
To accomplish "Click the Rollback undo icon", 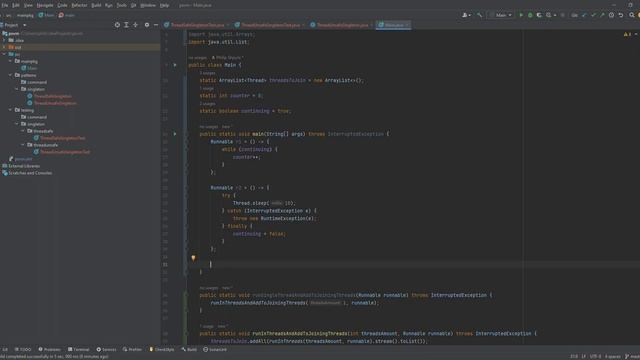I will coord(621,15).
